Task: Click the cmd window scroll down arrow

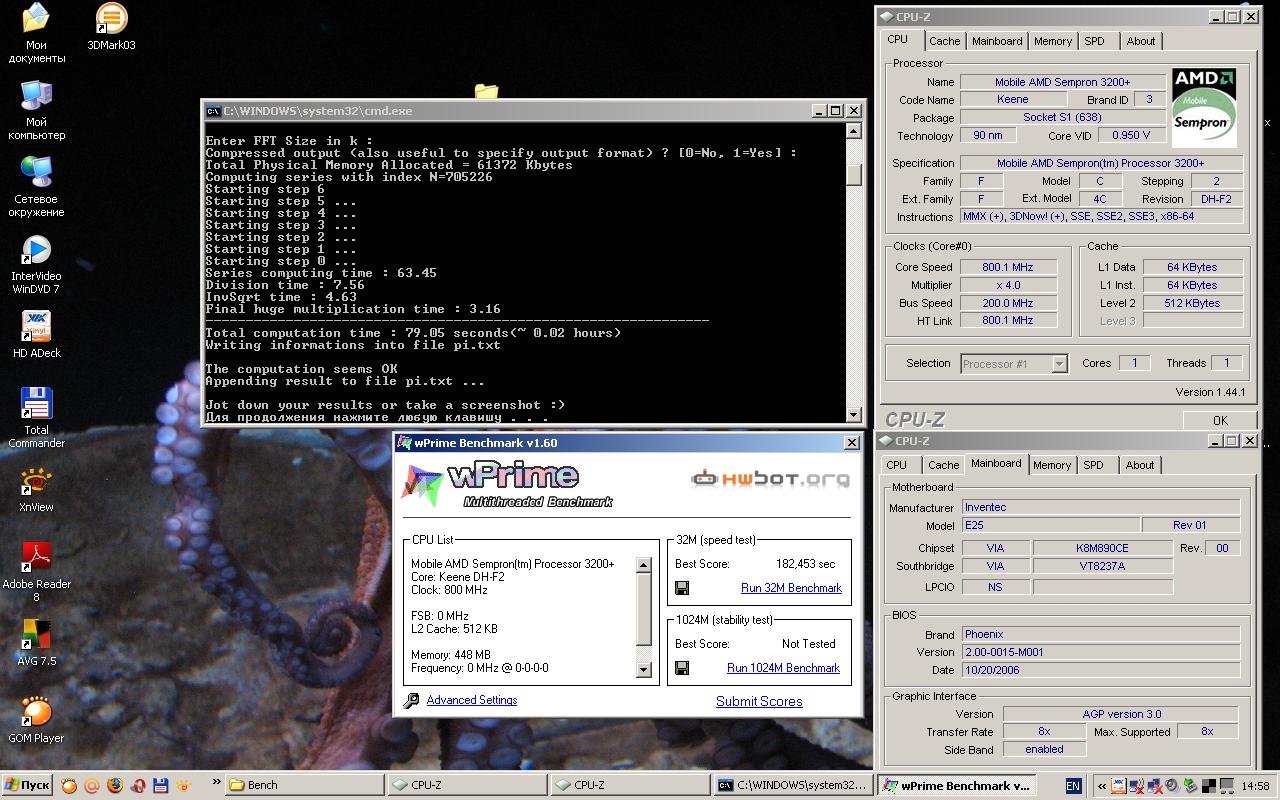Action: [853, 414]
